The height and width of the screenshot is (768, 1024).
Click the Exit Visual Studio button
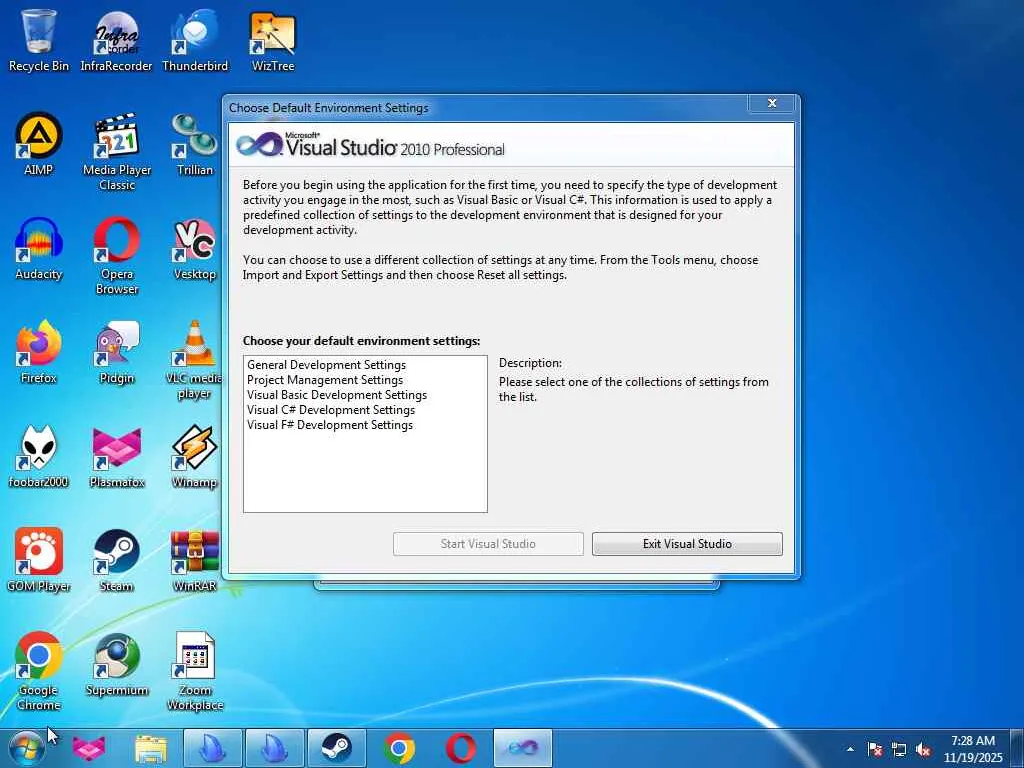(687, 544)
